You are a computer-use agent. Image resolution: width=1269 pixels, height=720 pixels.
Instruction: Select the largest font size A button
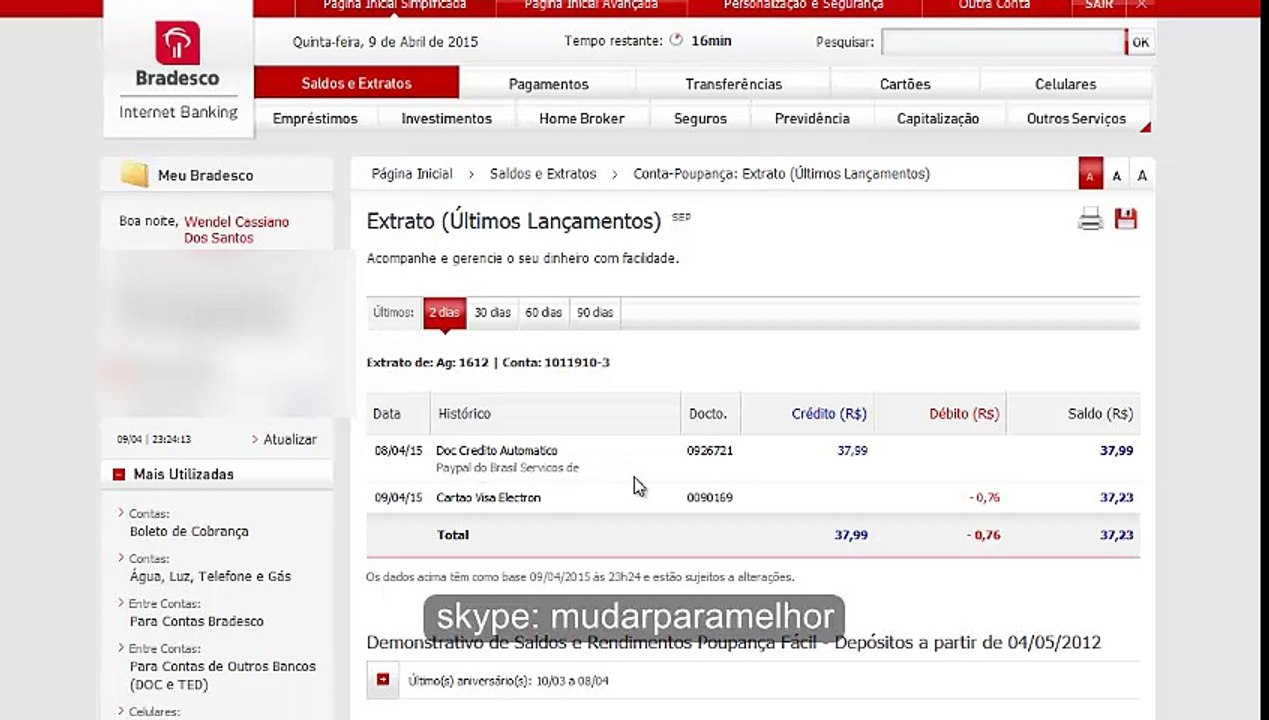[x=1142, y=176]
